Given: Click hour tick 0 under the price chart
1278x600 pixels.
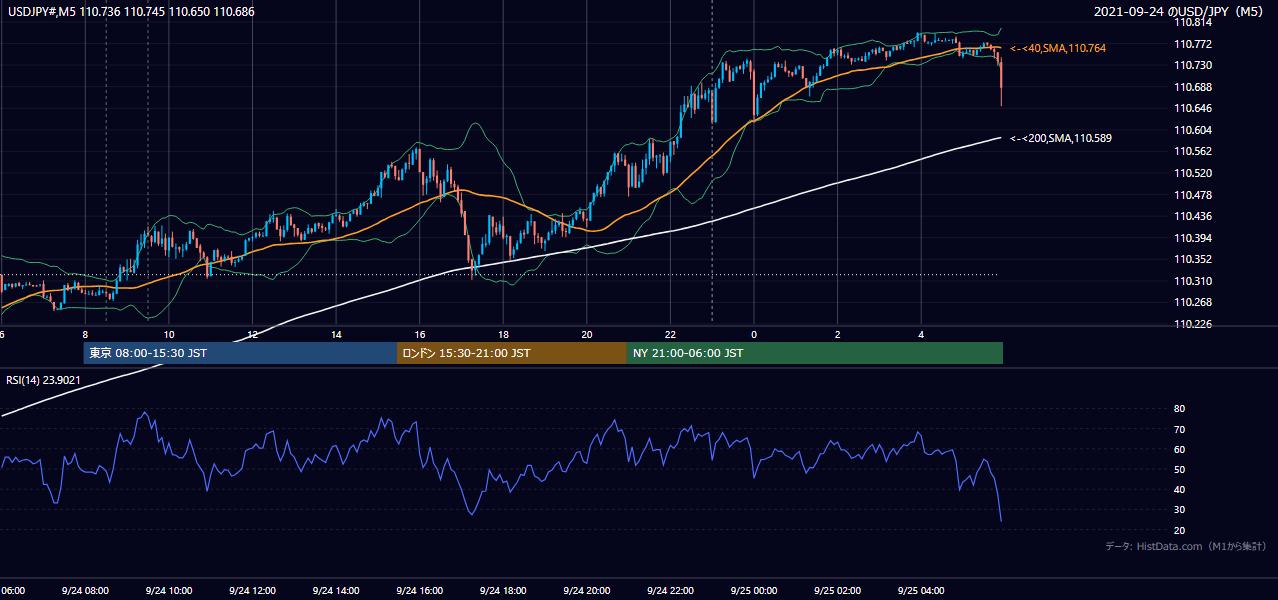Looking at the screenshot, I should [x=754, y=334].
